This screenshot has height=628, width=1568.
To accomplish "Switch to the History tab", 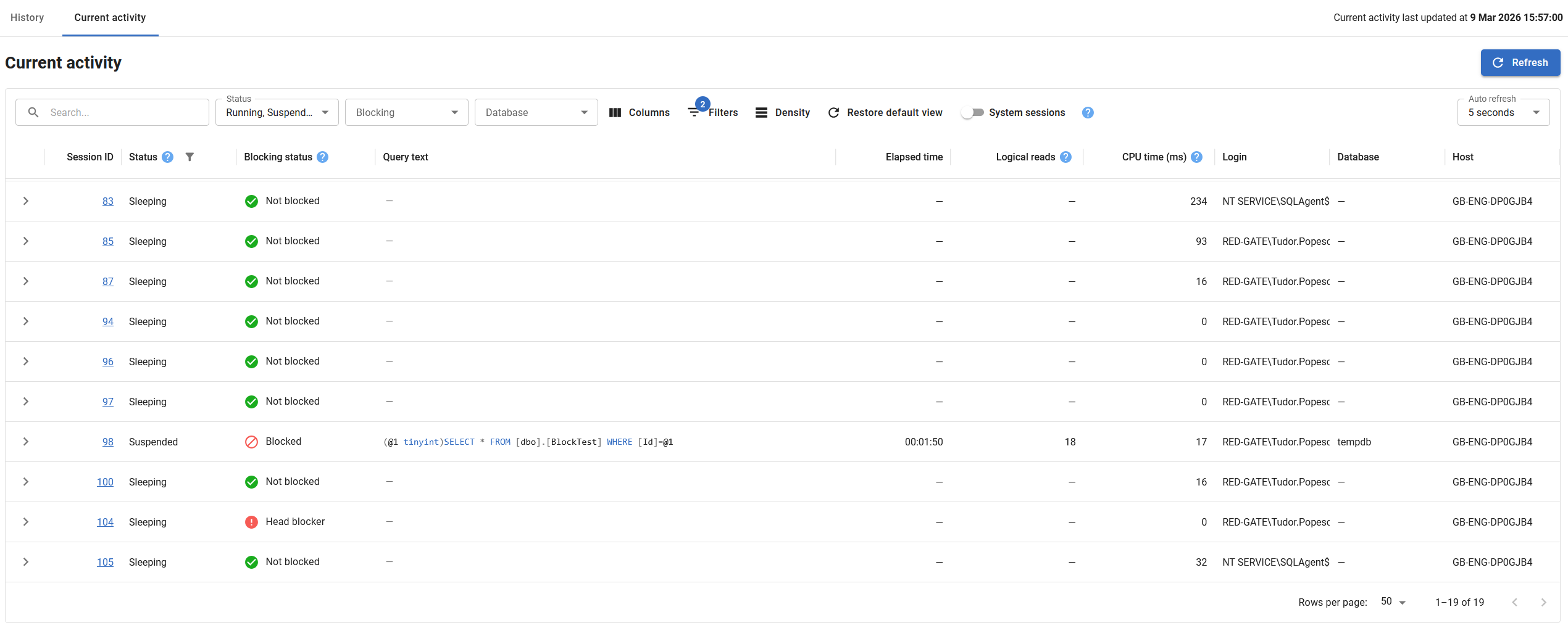I will [x=27, y=17].
